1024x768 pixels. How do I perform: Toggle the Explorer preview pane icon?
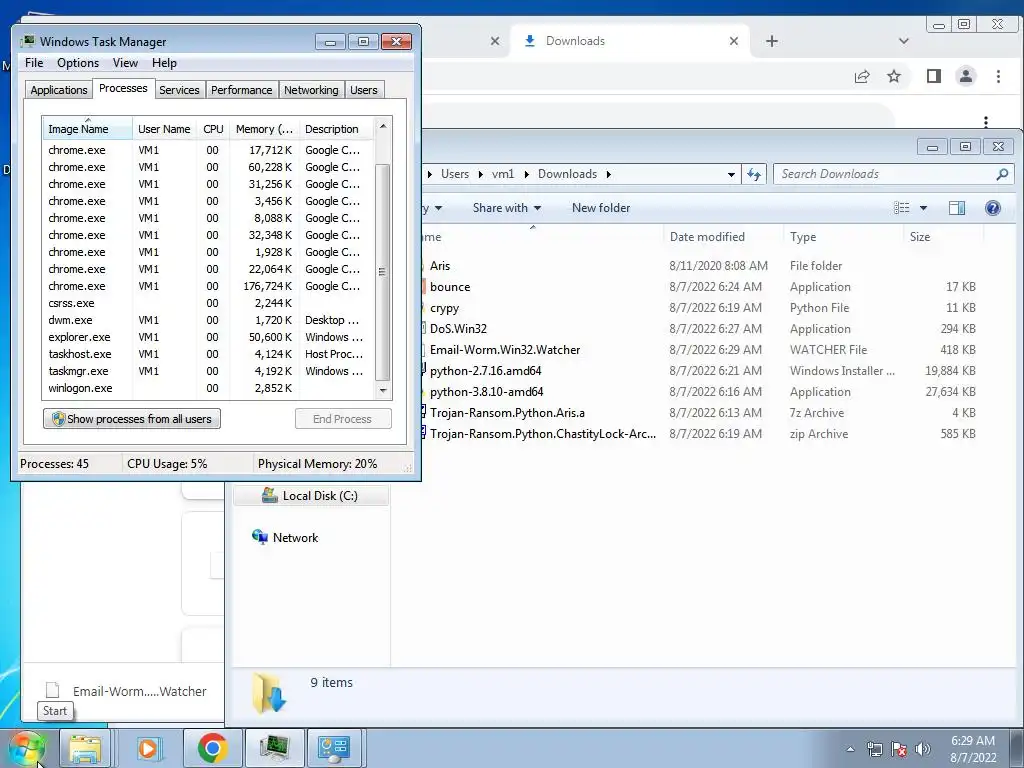[x=957, y=208]
